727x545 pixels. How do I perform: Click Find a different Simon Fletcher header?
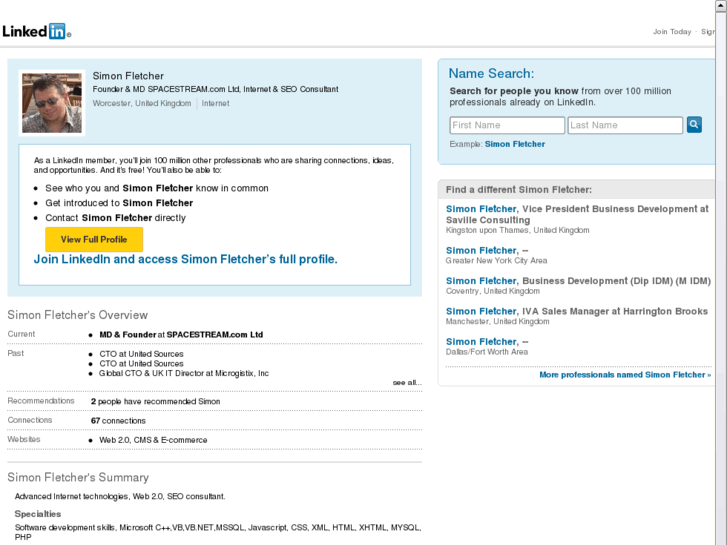tap(518, 190)
